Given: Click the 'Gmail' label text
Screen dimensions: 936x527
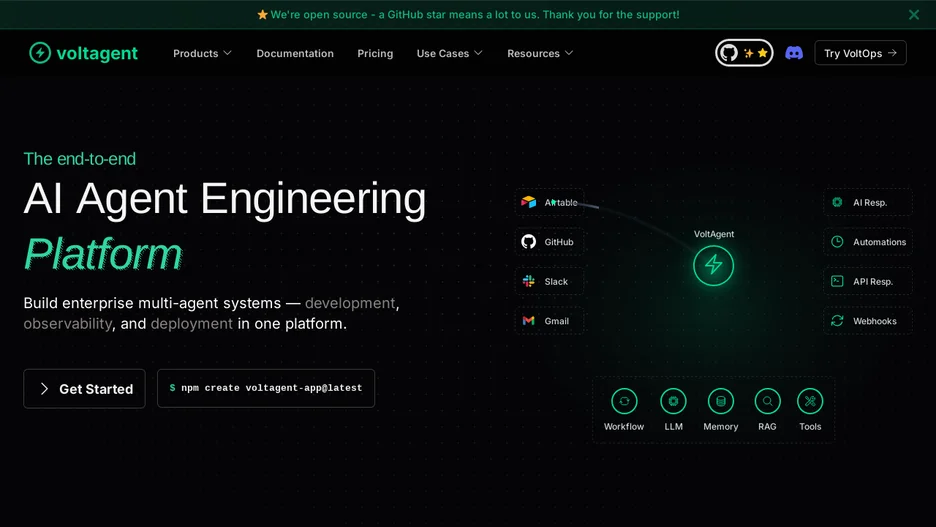Looking at the screenshot, I should click(556, 320).
